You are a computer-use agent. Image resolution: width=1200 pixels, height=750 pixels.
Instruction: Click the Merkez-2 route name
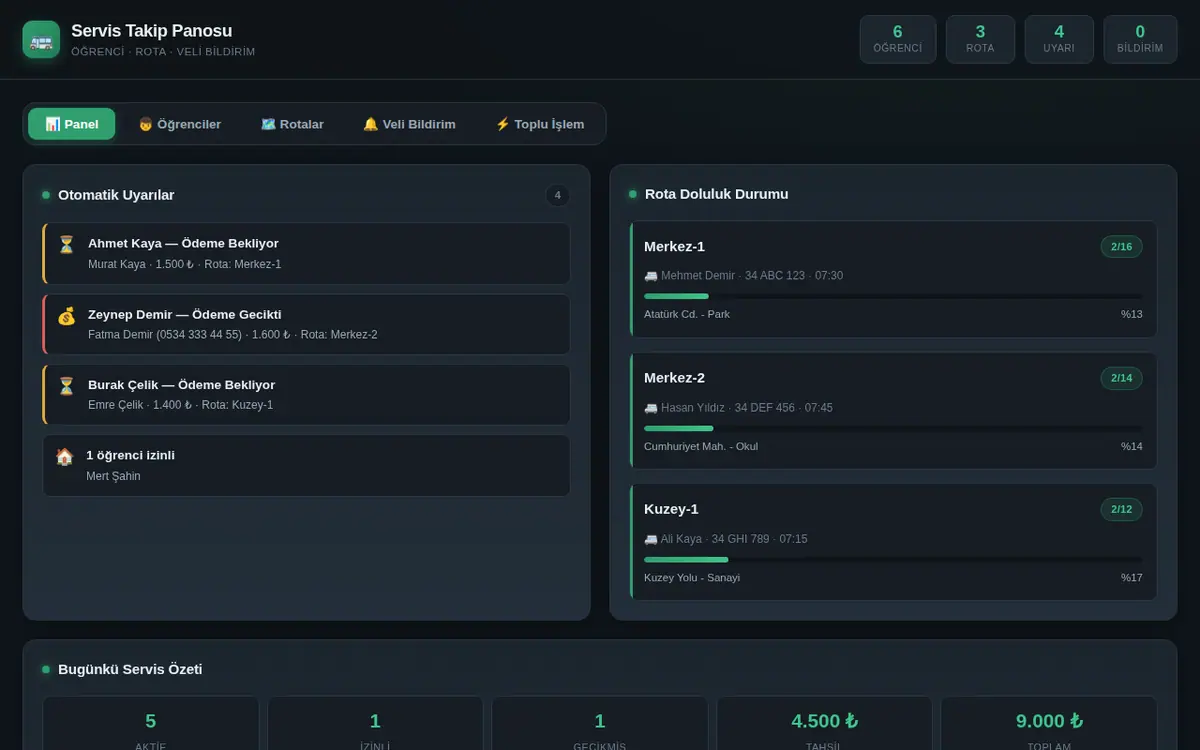tap(674, 378)
